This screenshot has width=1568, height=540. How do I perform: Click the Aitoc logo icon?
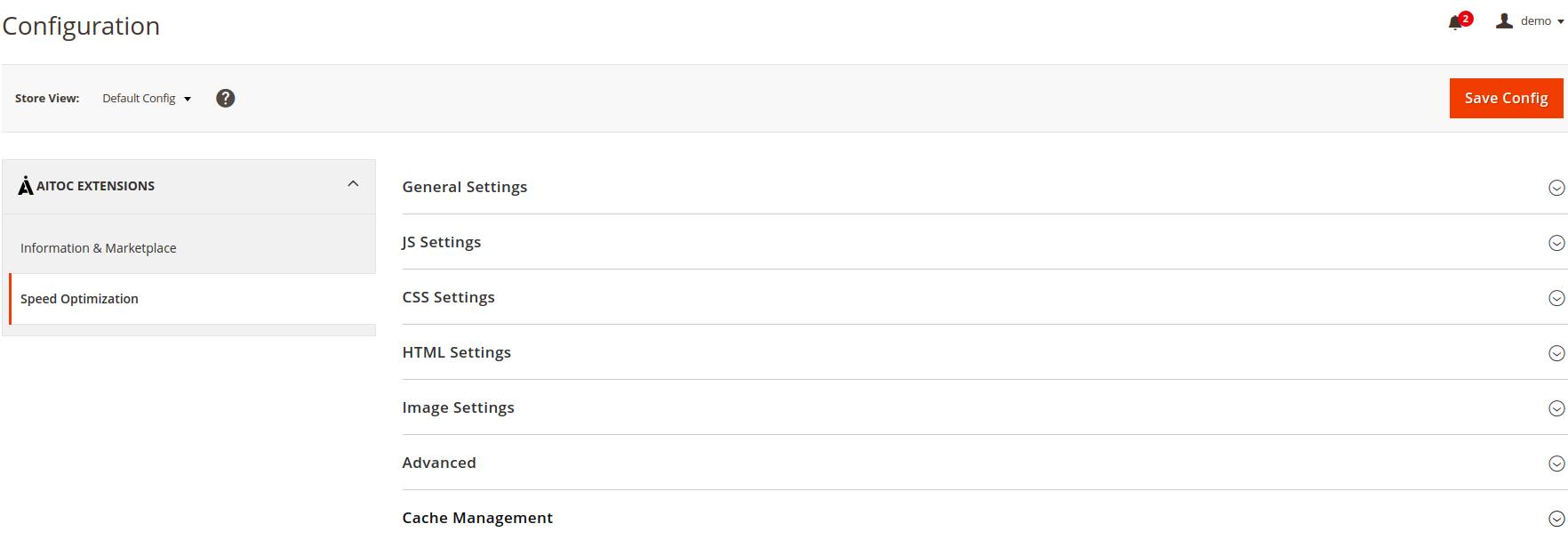26,185
